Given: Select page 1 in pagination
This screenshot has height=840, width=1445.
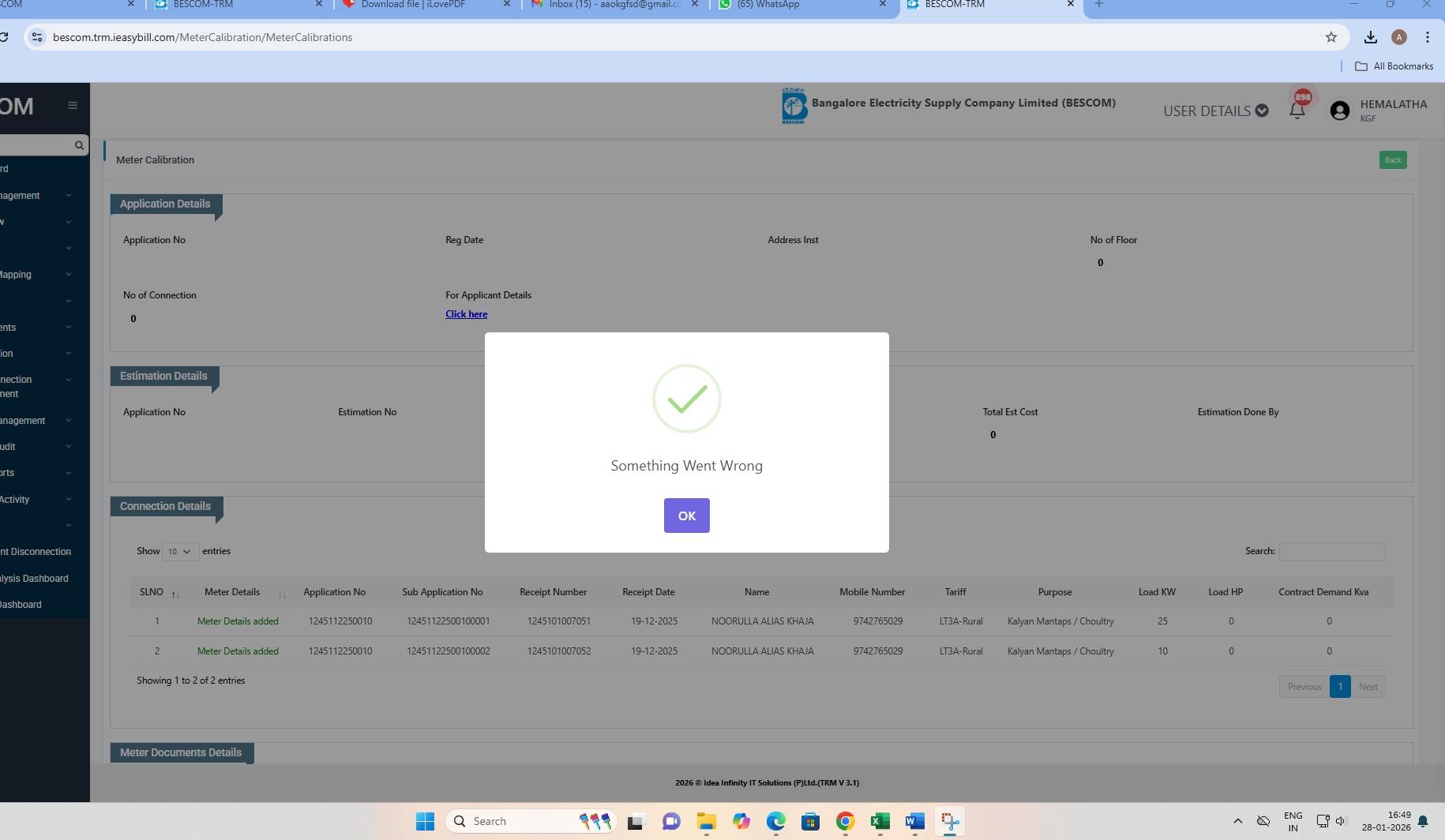Looking at the screenshot, I should tap(1340, 687).
